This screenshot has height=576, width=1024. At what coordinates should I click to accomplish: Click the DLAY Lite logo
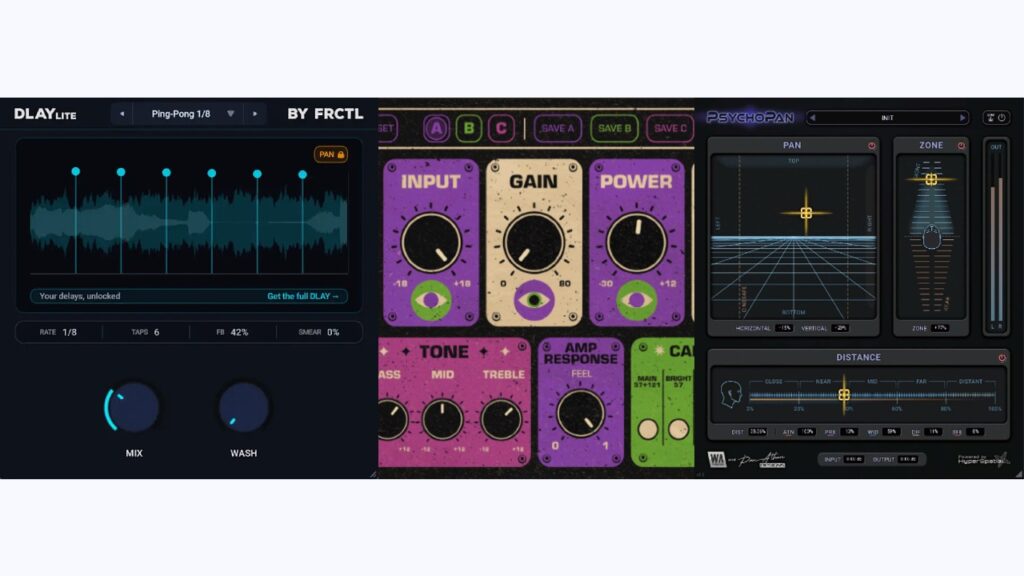(x=45, y=114)
